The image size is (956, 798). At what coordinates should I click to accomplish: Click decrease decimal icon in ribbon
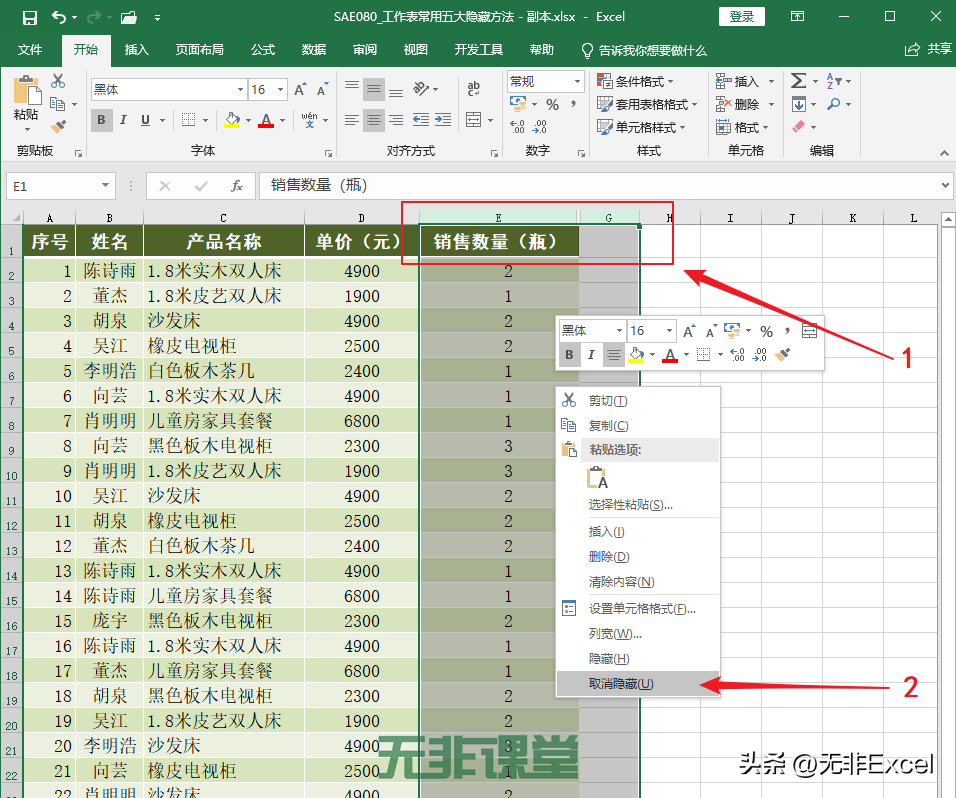click(x=540, y=127)
